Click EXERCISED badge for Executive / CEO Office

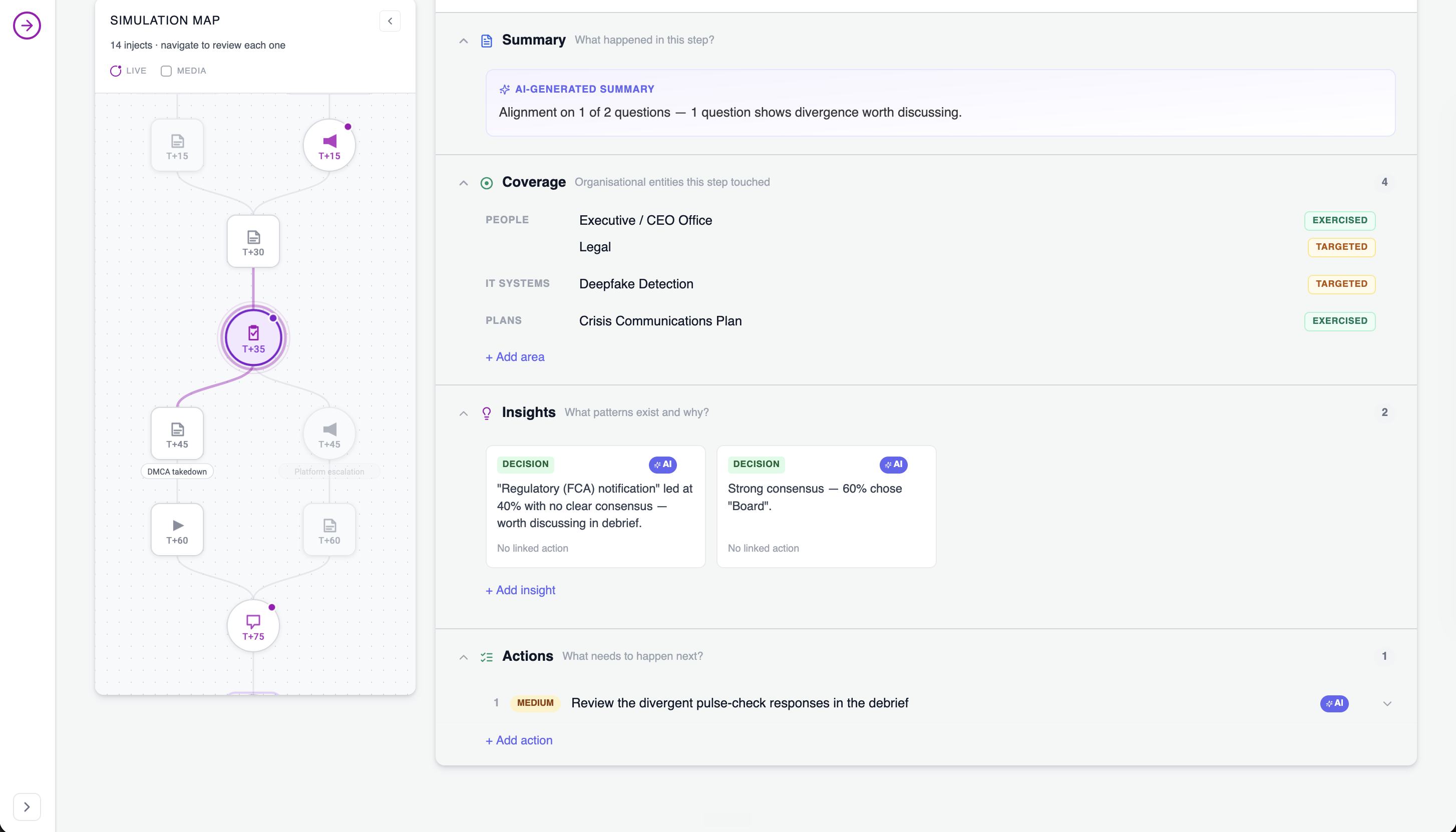pos(1340,221)
